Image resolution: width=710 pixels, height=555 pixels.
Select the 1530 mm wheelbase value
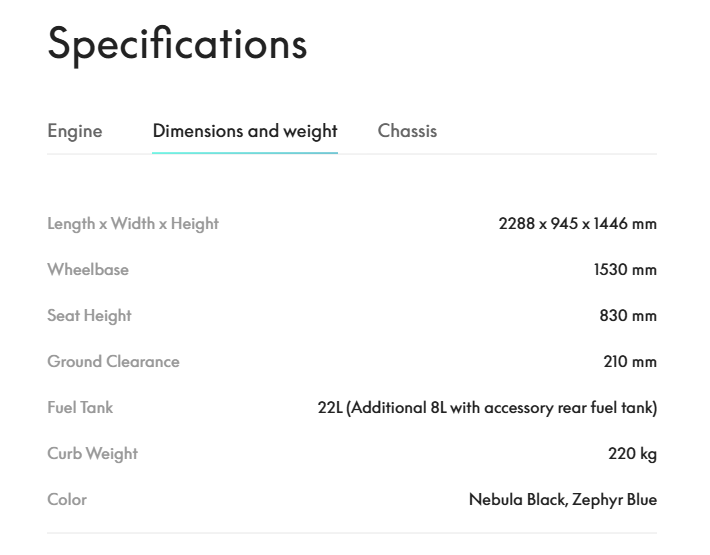pyautogui.click(x=625, y=269)
